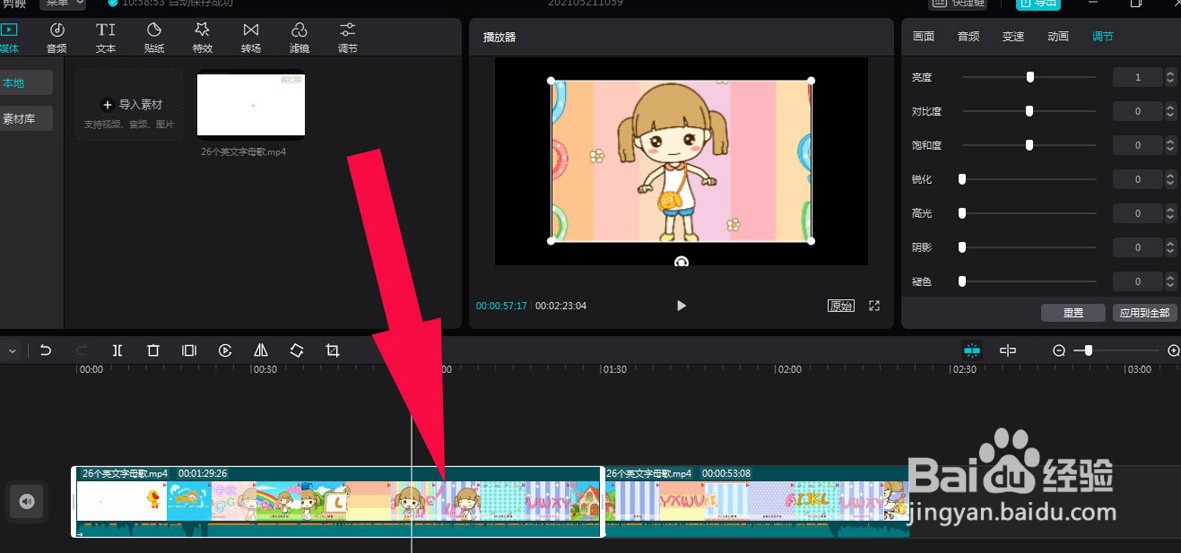Click 重置 to reset adjustments
Screen dimensions: 1181x553
(1073, 313)
